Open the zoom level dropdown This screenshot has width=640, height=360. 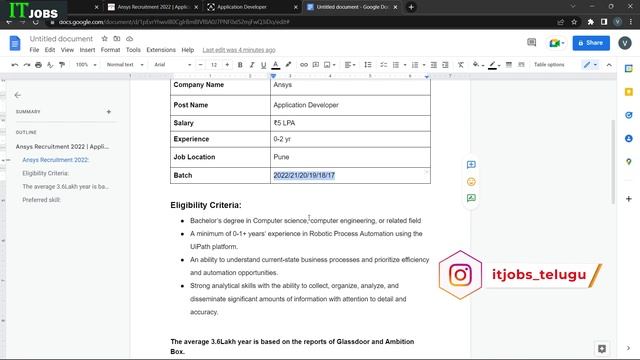coord(86,64)
